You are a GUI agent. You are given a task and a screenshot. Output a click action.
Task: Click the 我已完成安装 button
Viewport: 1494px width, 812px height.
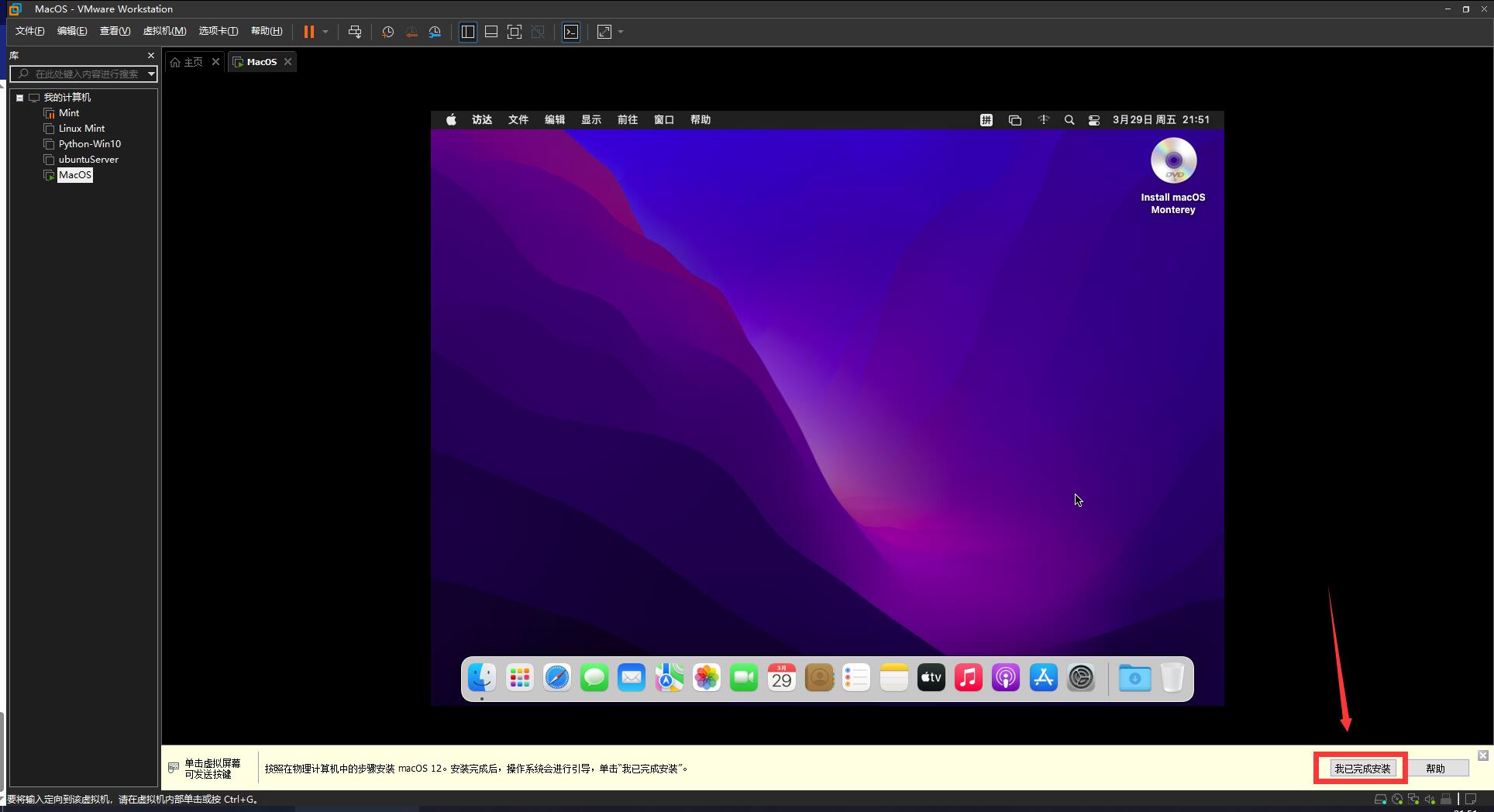coord(1361,769)
